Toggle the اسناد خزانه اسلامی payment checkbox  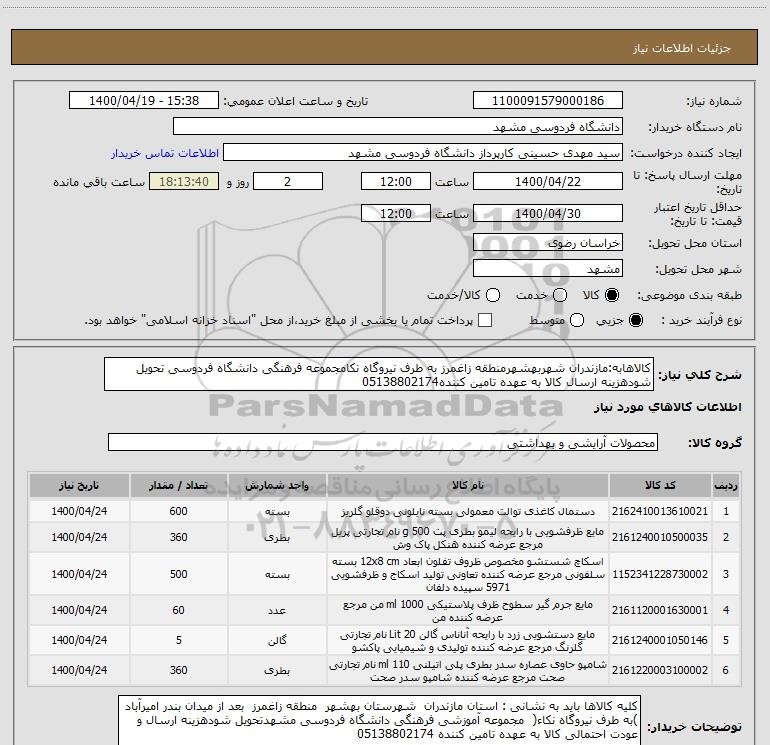485,320
